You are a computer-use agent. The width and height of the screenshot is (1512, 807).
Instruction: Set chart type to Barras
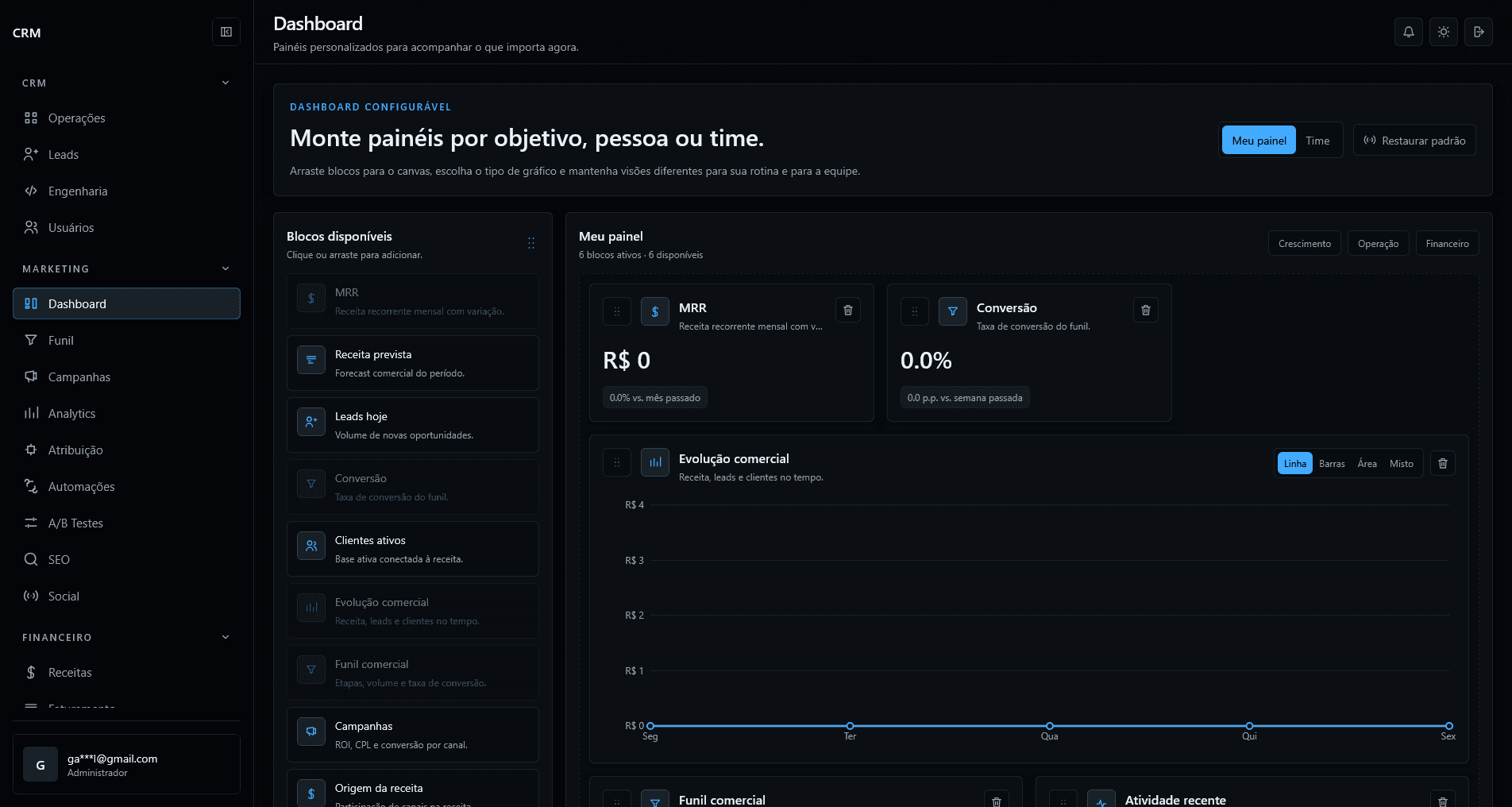tap(1332, 463)
